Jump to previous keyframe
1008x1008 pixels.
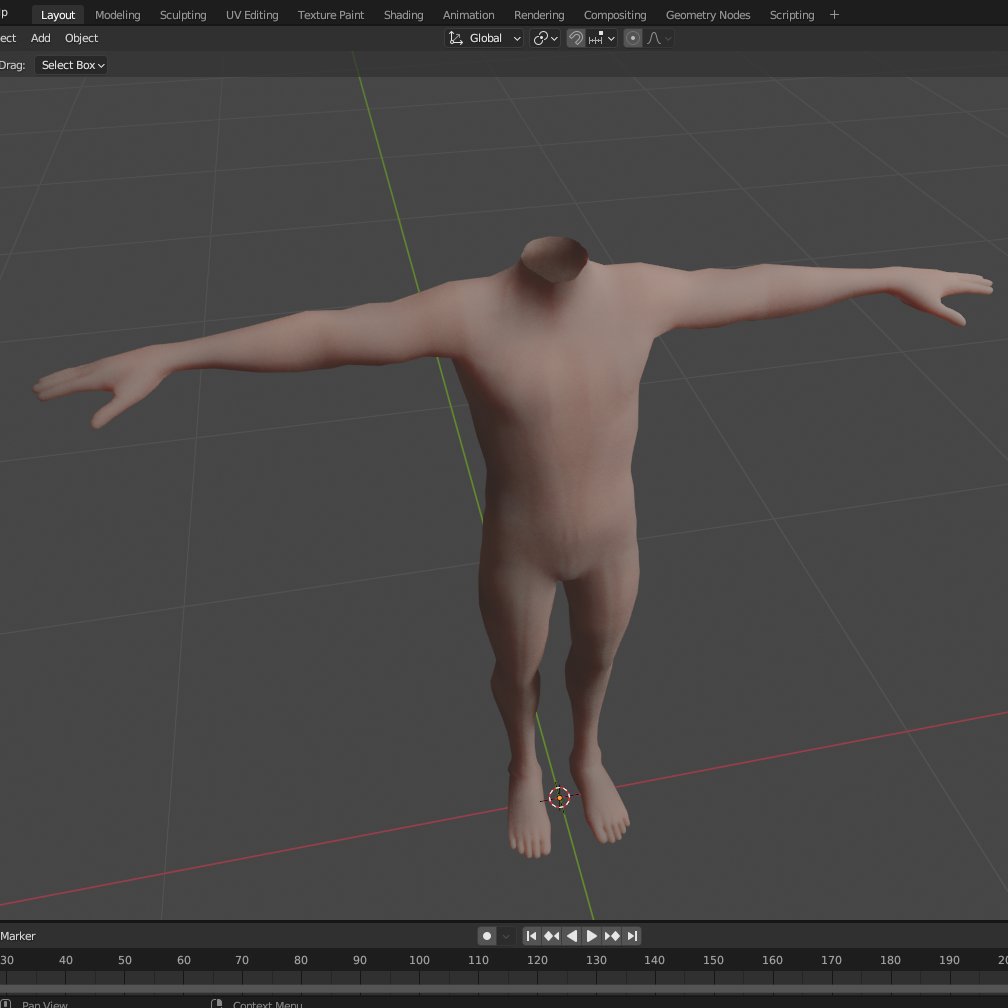point(552,936)
